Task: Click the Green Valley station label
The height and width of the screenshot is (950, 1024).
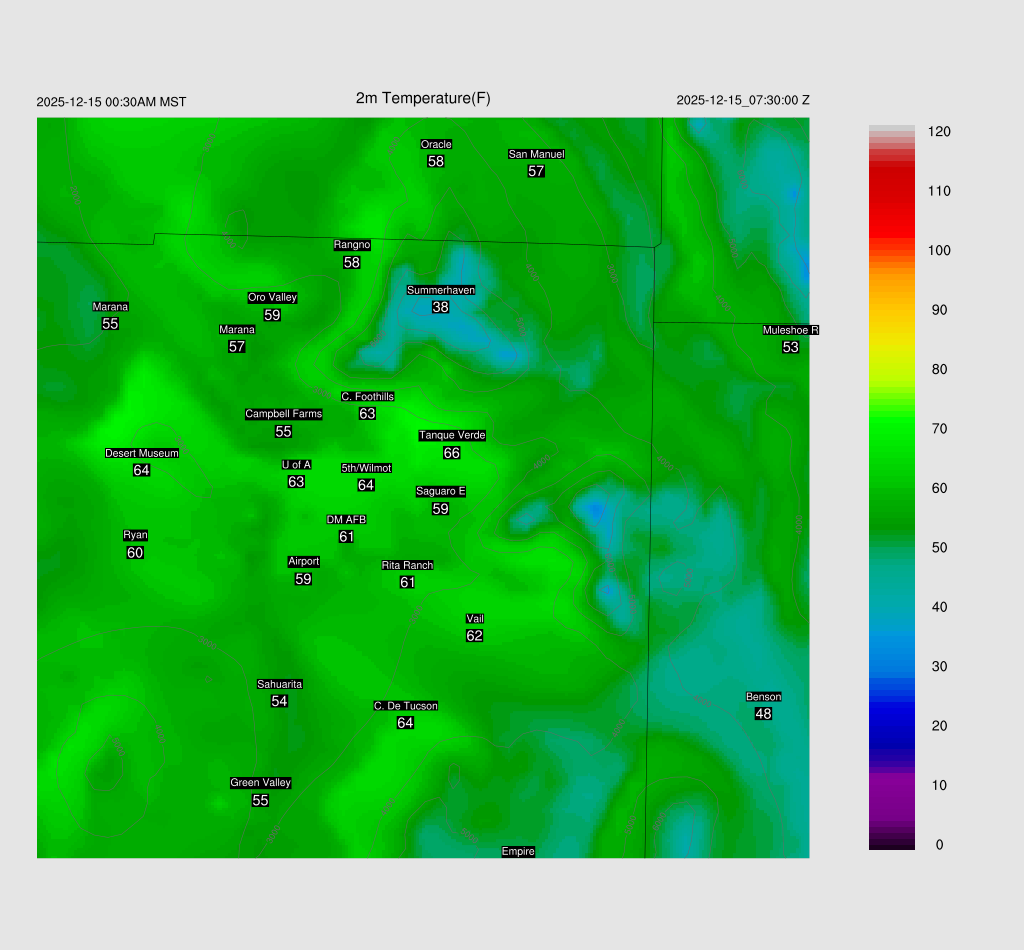Action: coord(260,783)
